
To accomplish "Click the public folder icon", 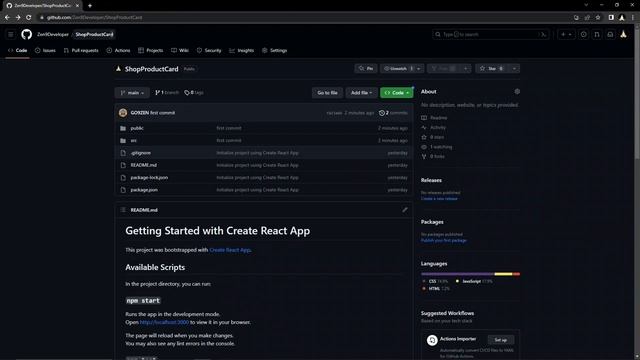I will (123, 128).
